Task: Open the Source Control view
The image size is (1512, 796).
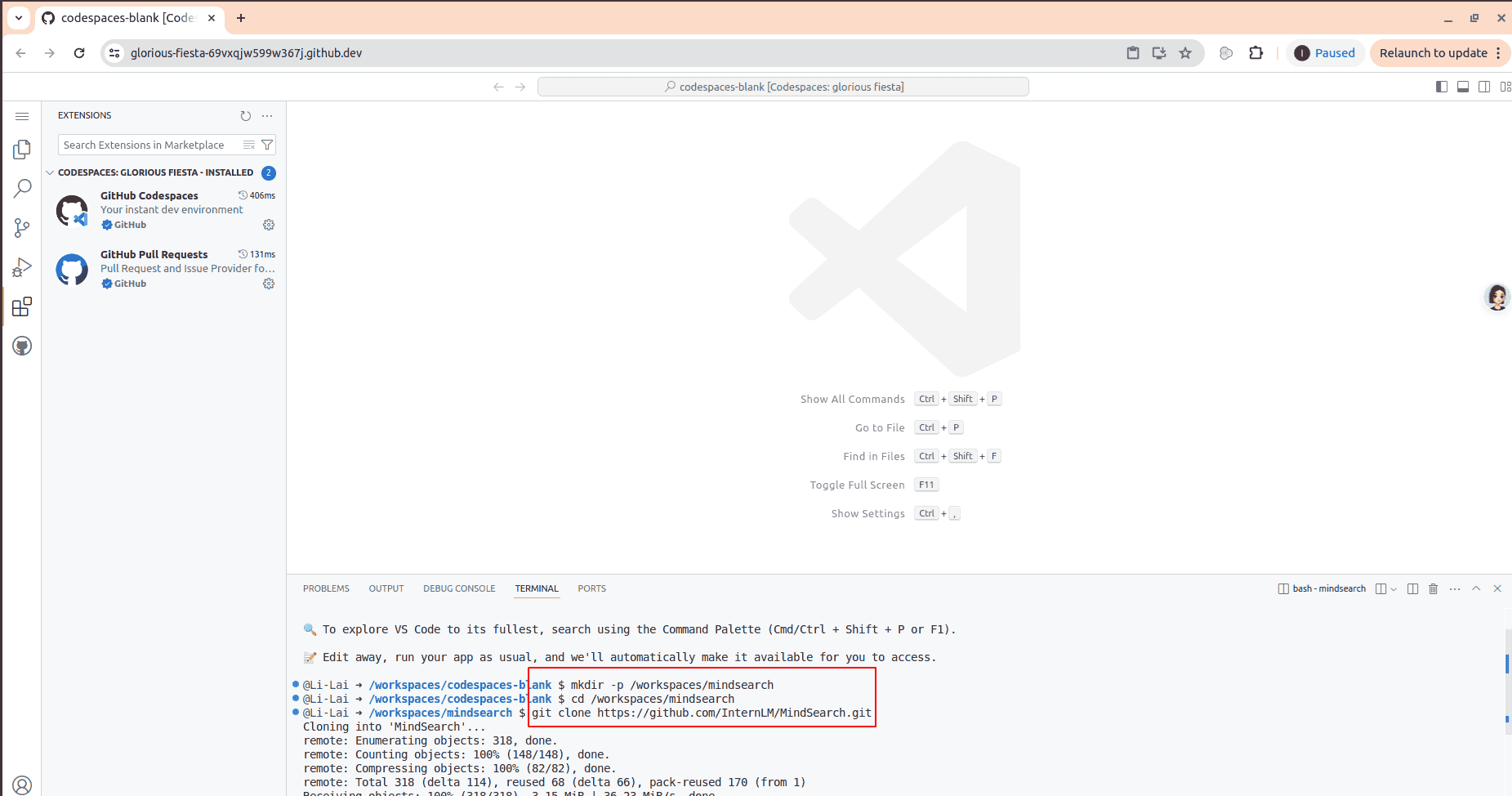Action: click(x=22, y=228)
